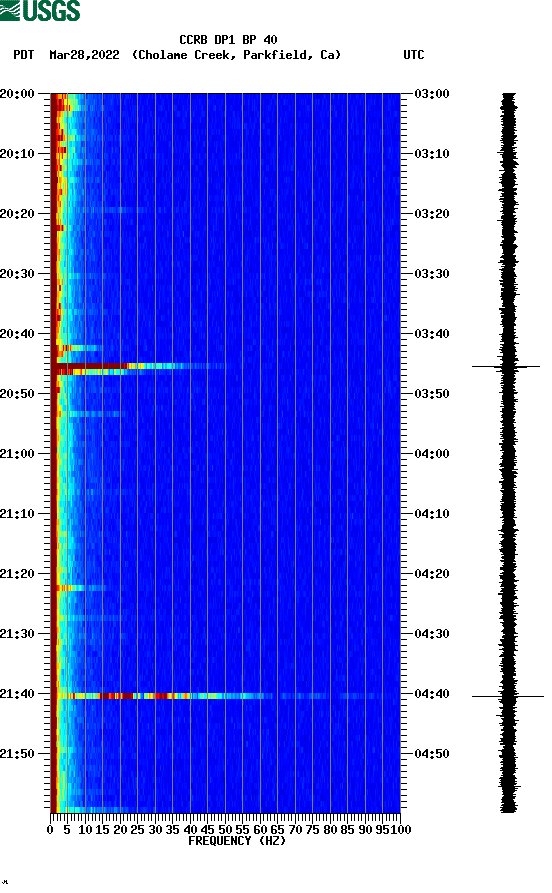Click the '03:30' UTC time label

432,274
